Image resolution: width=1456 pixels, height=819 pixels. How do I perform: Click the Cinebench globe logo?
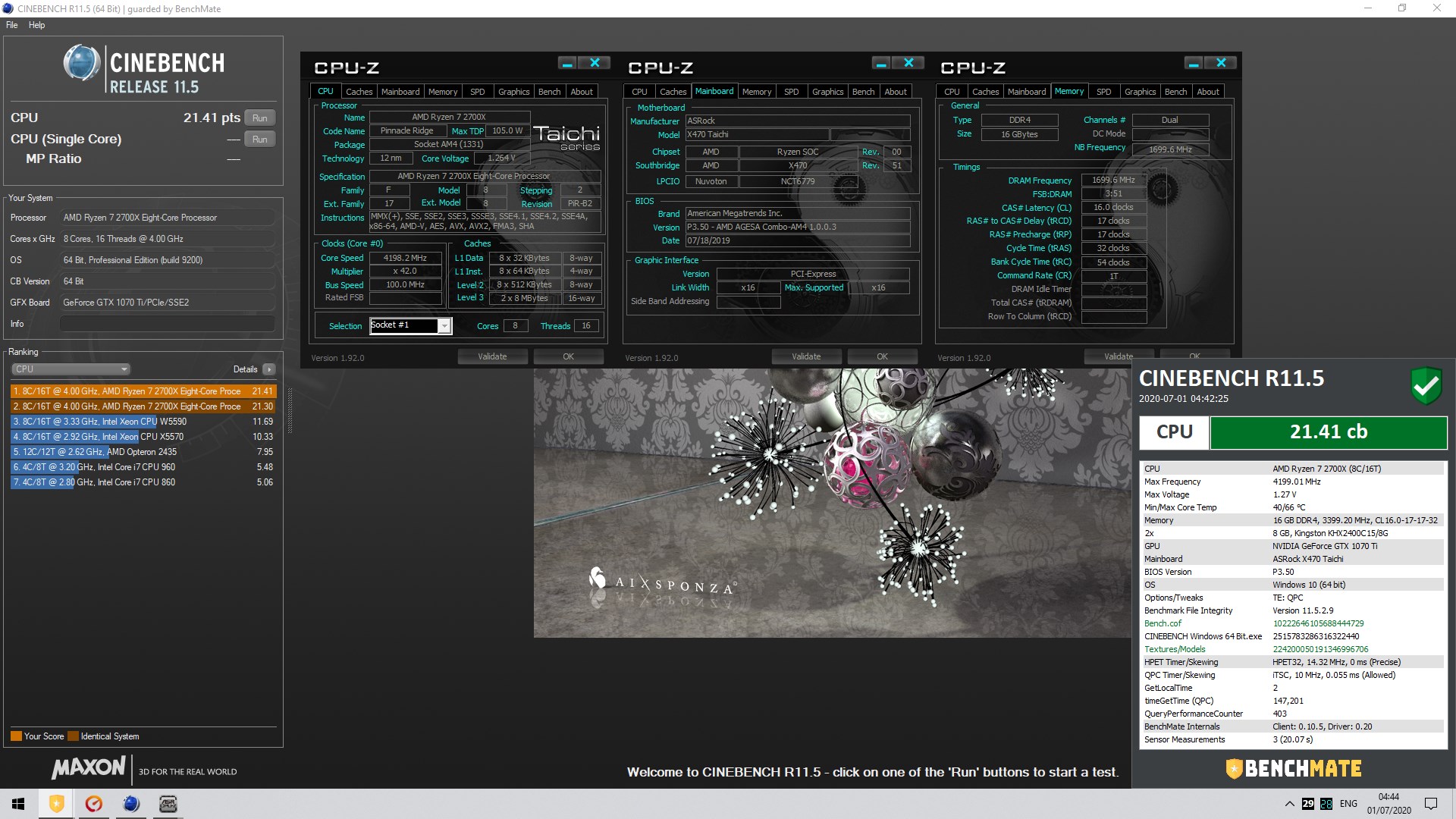(x=81, y=64)
